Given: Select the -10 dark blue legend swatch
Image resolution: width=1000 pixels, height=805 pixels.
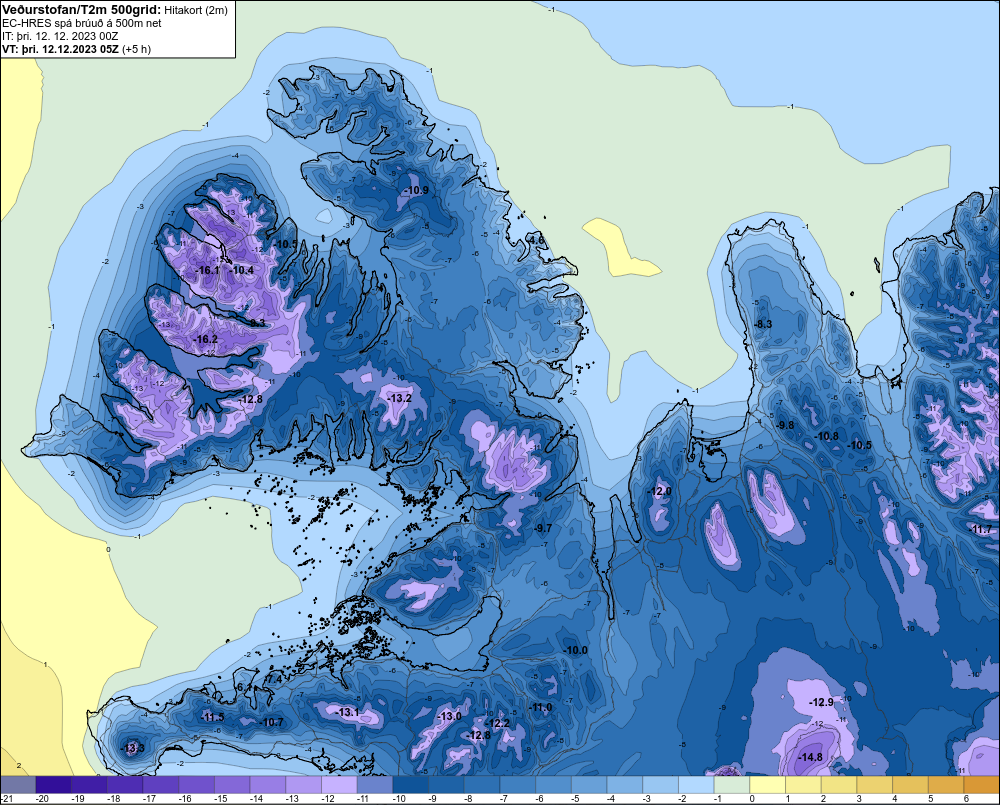Looking at the screenshot, I should pos(411,785).
